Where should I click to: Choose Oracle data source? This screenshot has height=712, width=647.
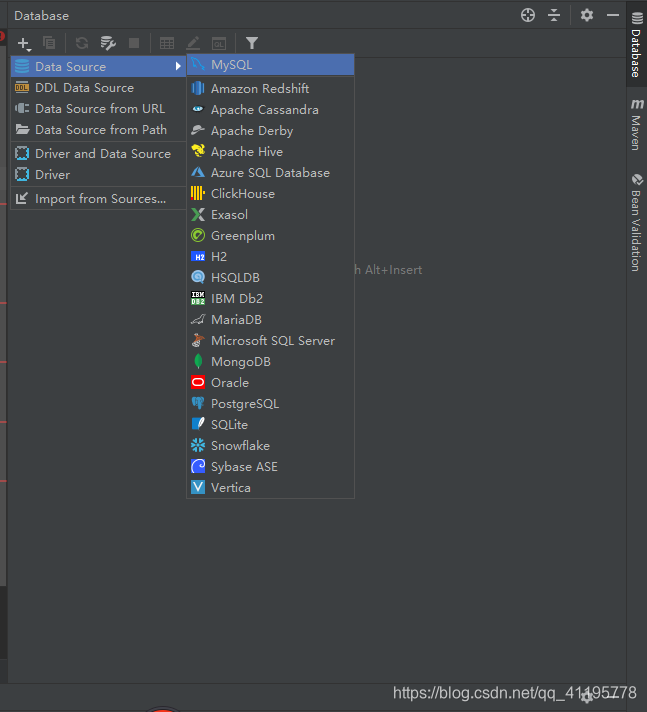pyautogui.click(x=271, y=382)
